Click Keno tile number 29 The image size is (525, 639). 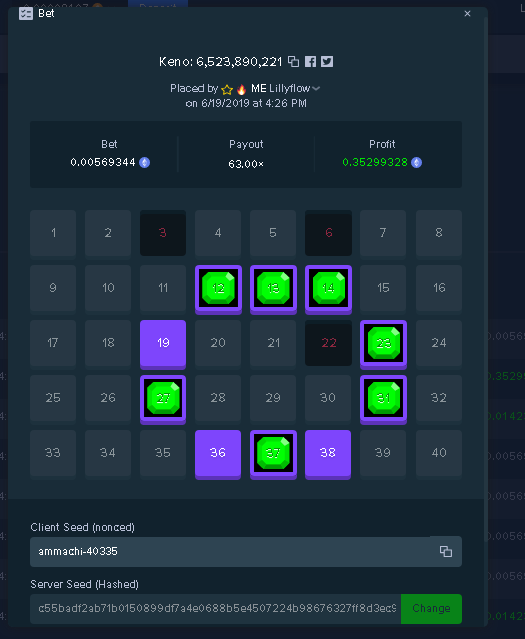click(273, 398)
